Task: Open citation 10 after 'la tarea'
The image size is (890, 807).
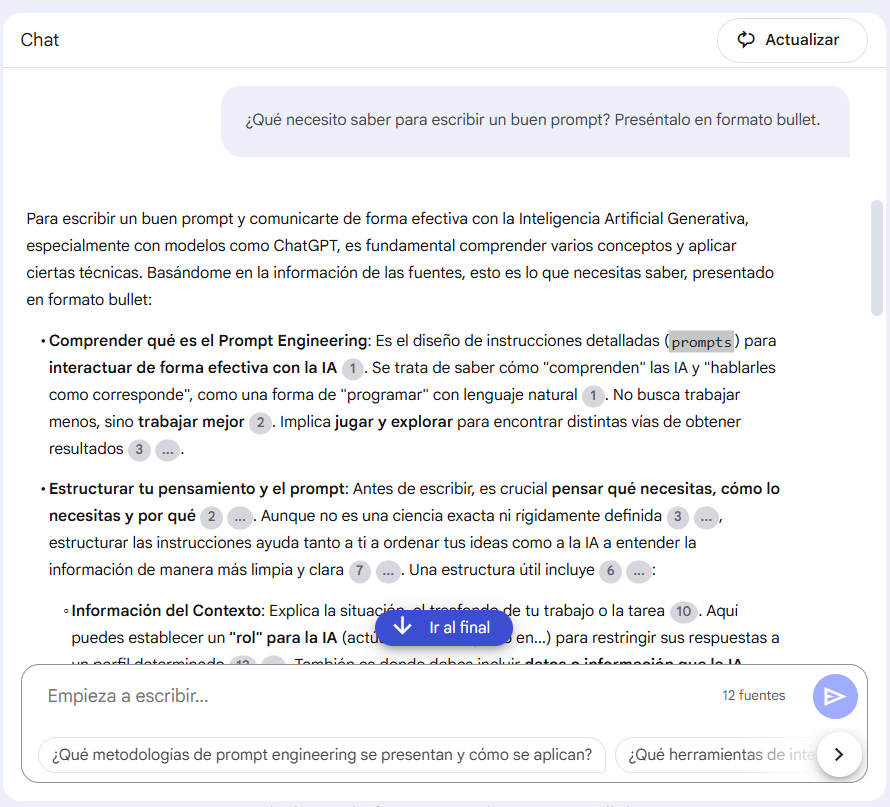Action: (x=683, y=612)
